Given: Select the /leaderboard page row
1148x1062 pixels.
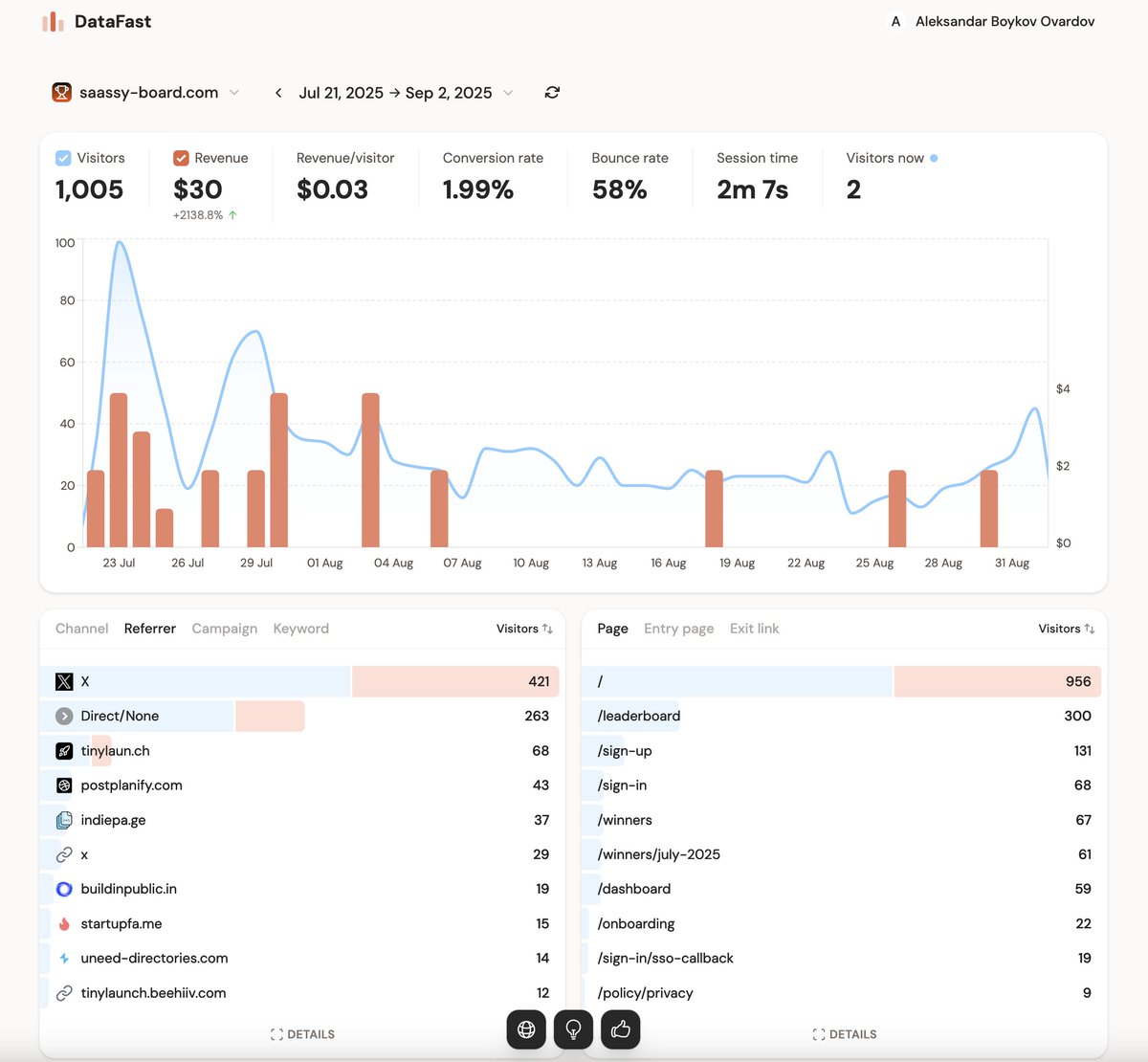Looking at the screenshot, I should 842,716.
